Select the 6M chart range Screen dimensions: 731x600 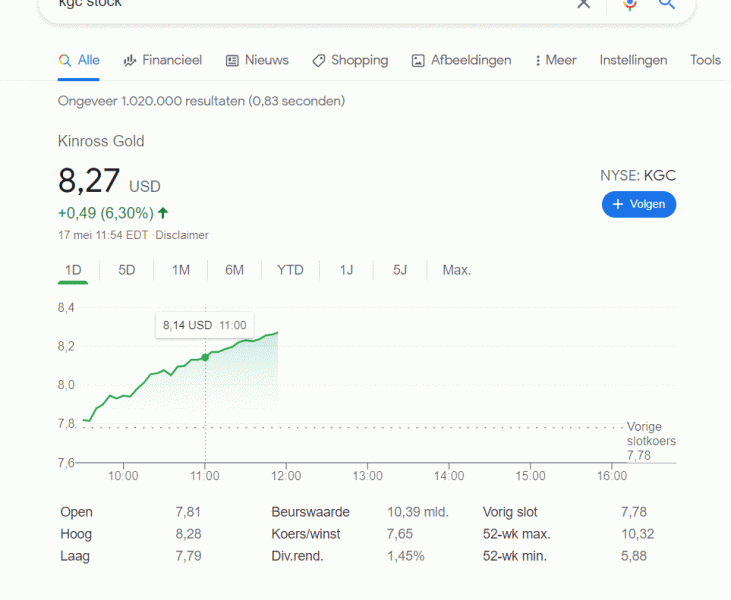click(x=234, y=270)
